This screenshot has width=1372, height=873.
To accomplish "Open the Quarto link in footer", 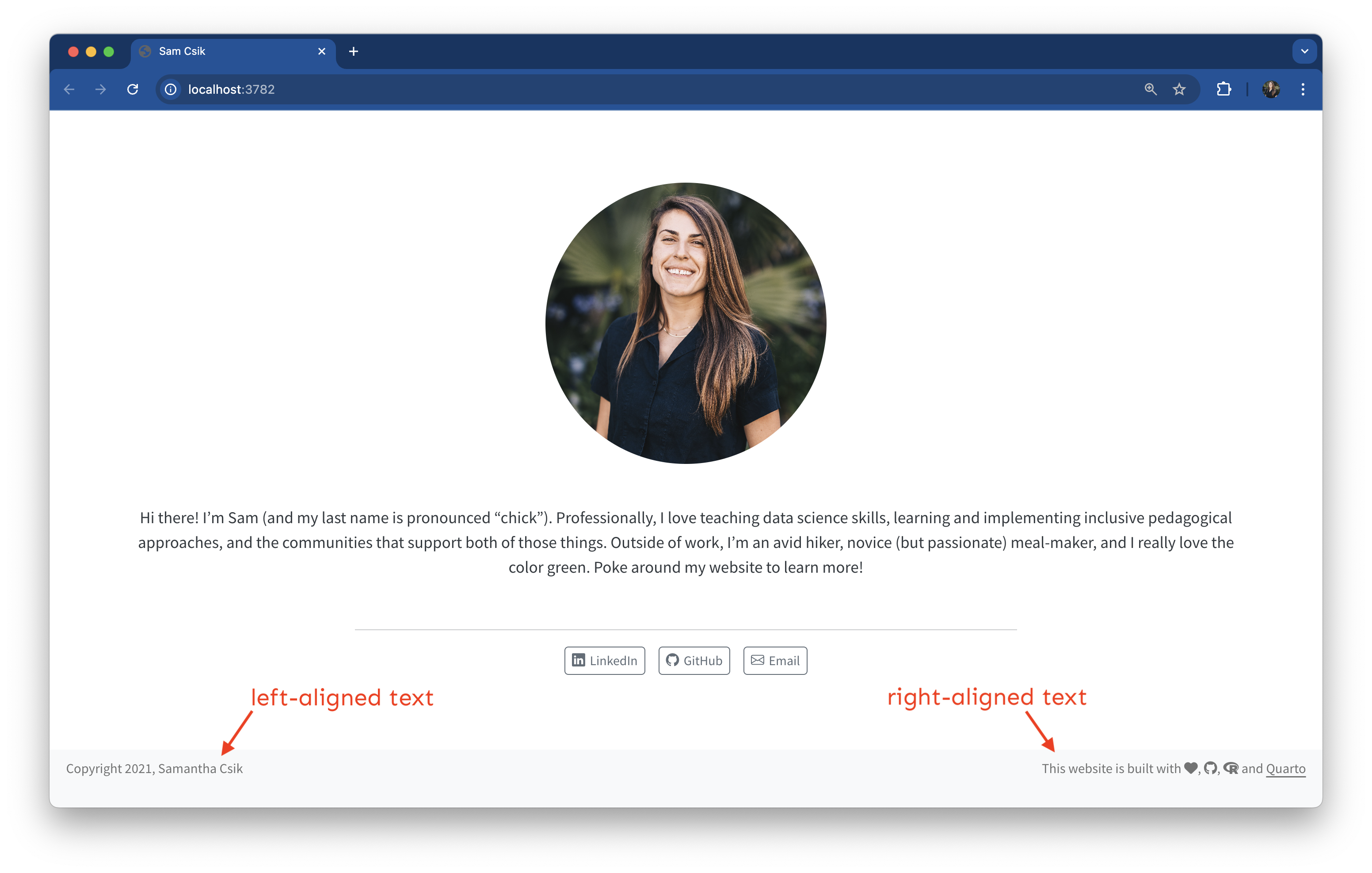I will coord(1285,768).
